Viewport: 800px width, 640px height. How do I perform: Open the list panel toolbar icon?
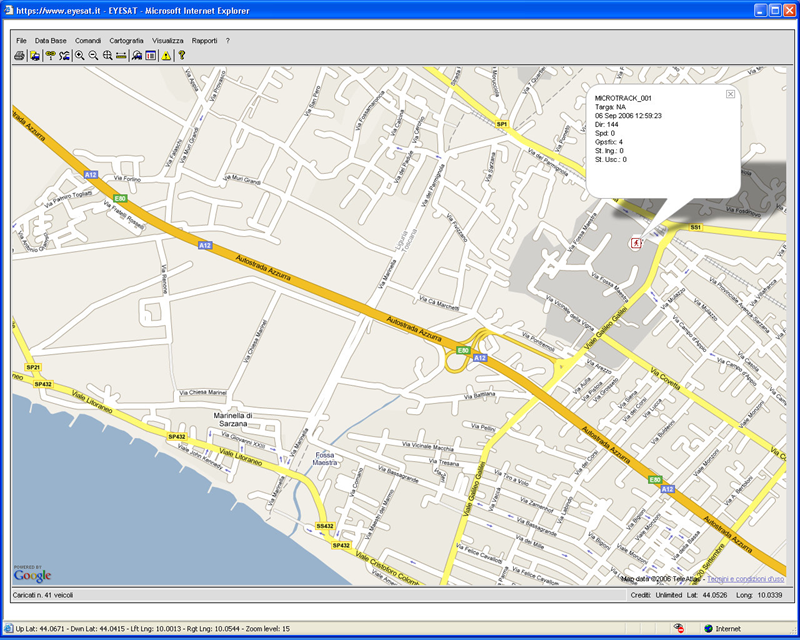pyautogui.click(x=151, y=56)
